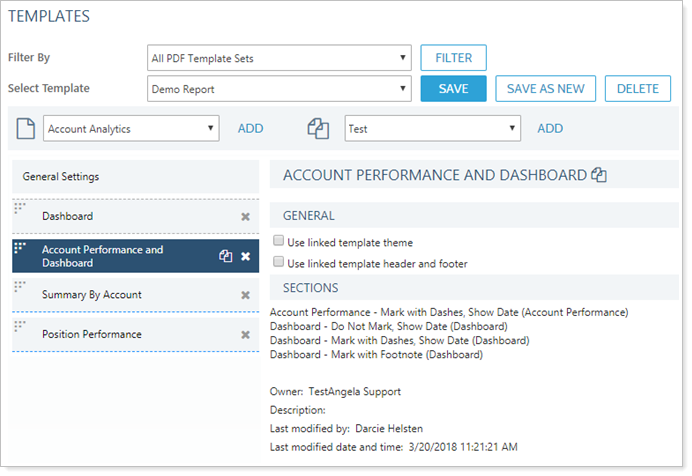Open the Filter By template sets dropdown
This screenshot has height=476, width=692.
coord(278,58)
